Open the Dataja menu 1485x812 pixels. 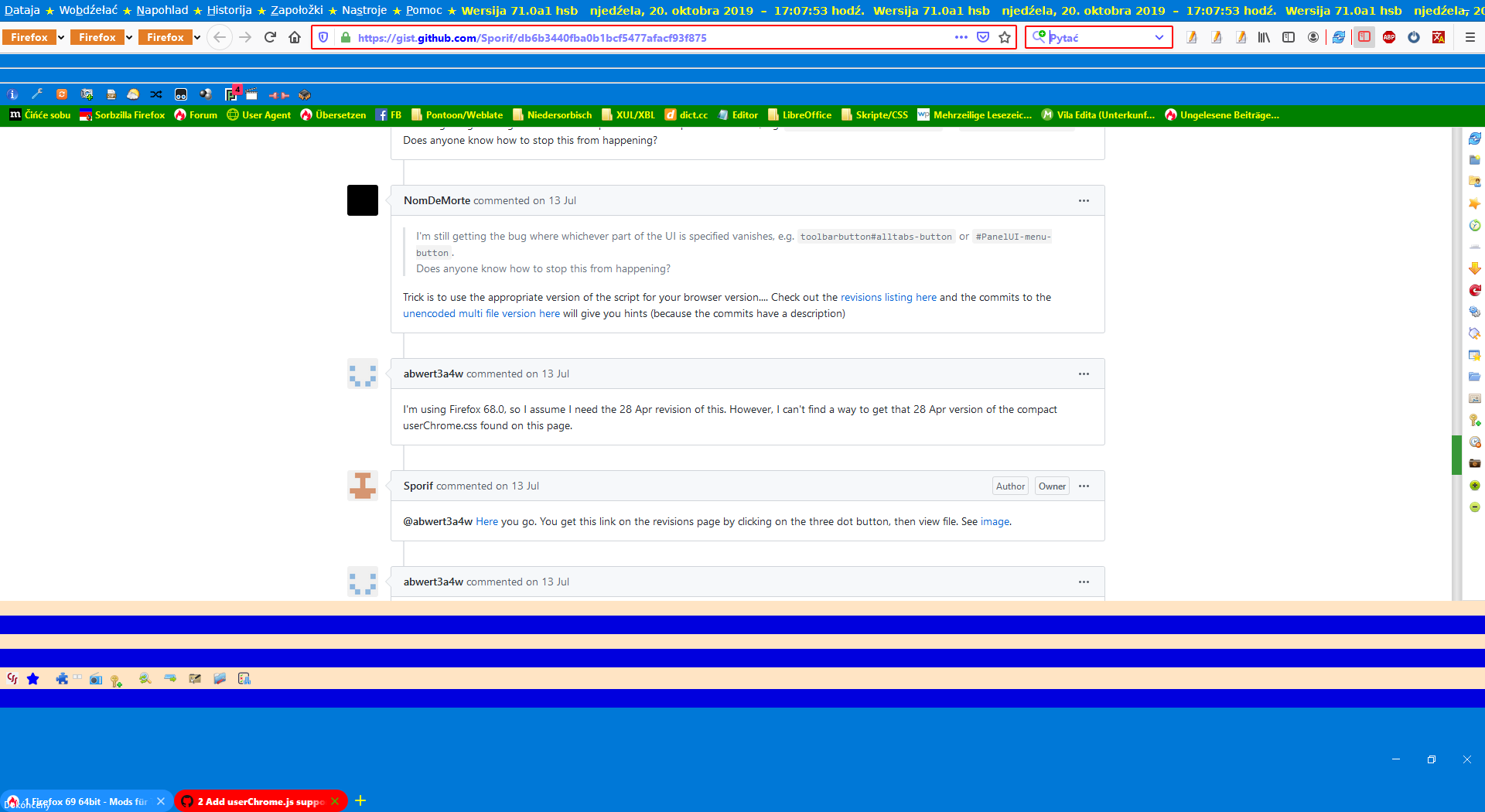[22, 10]
